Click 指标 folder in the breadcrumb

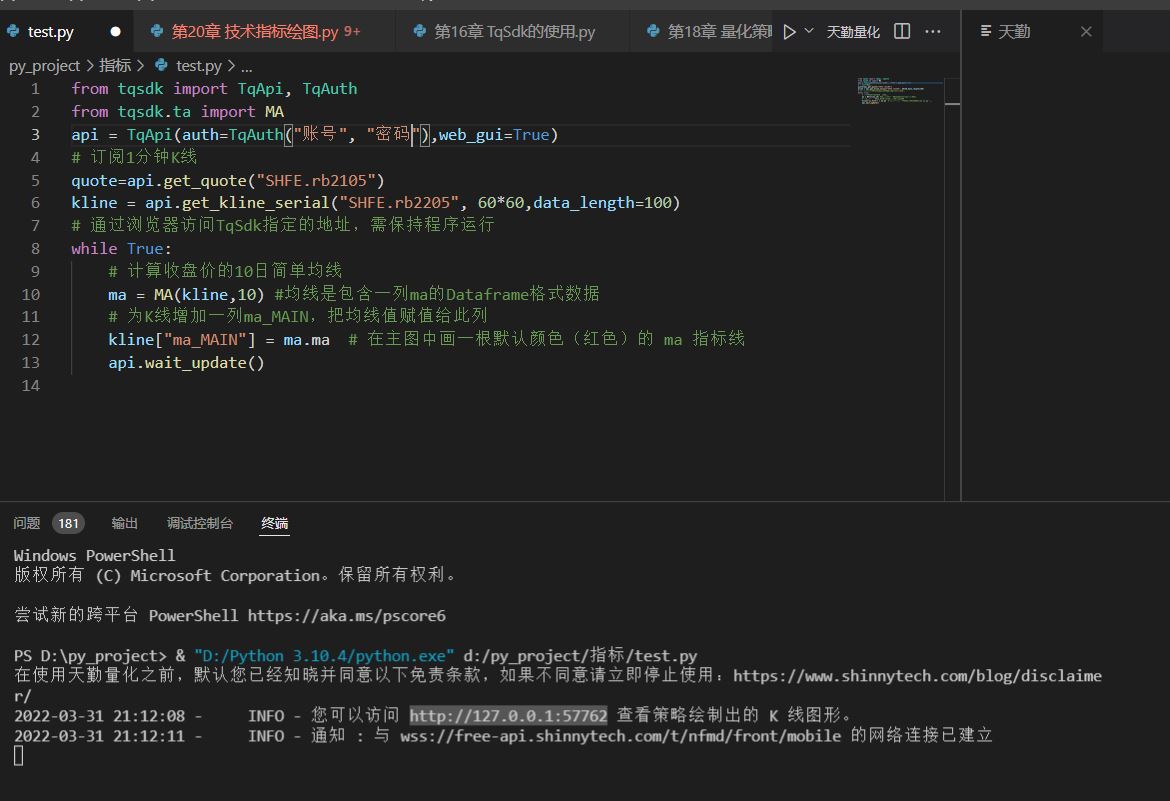click(115, 66)
